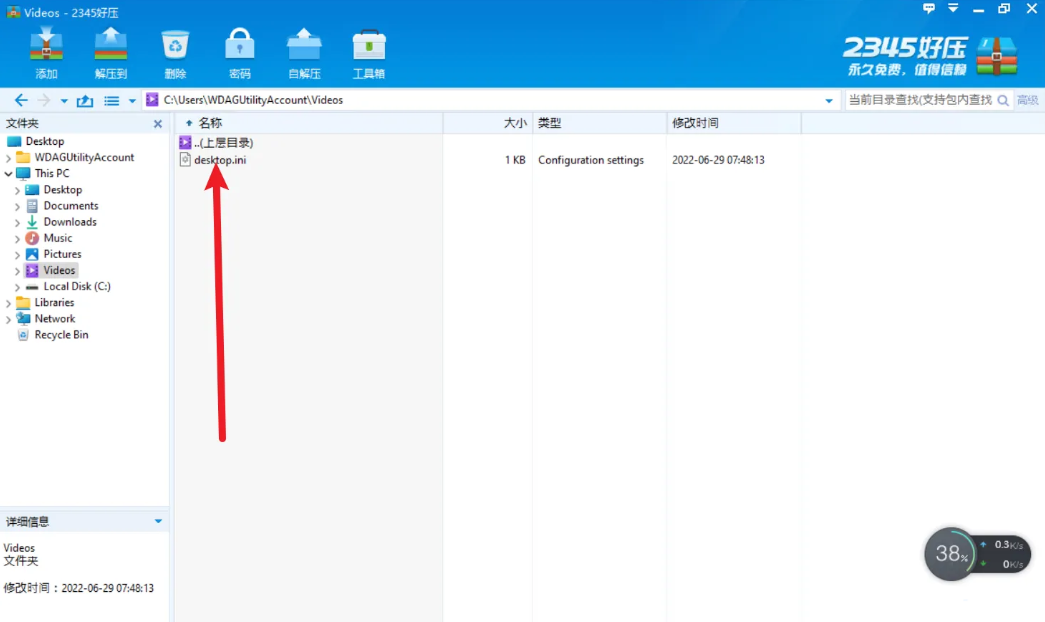The image size is (1045, 622).
Task: Sort files by 修改时间 column header
Action: click(695, 123)
